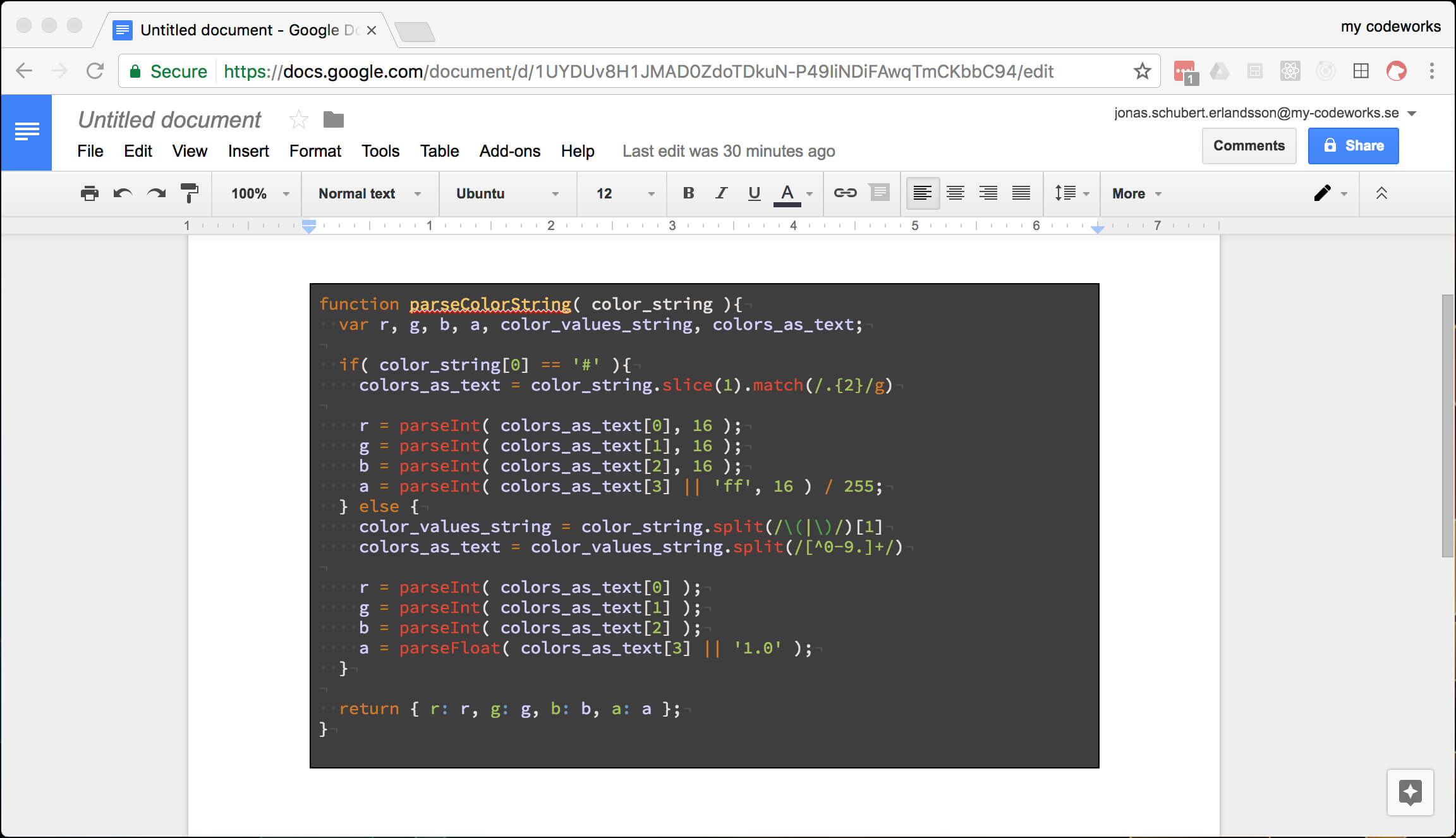Open the Help menu

[x=578, y=151]
